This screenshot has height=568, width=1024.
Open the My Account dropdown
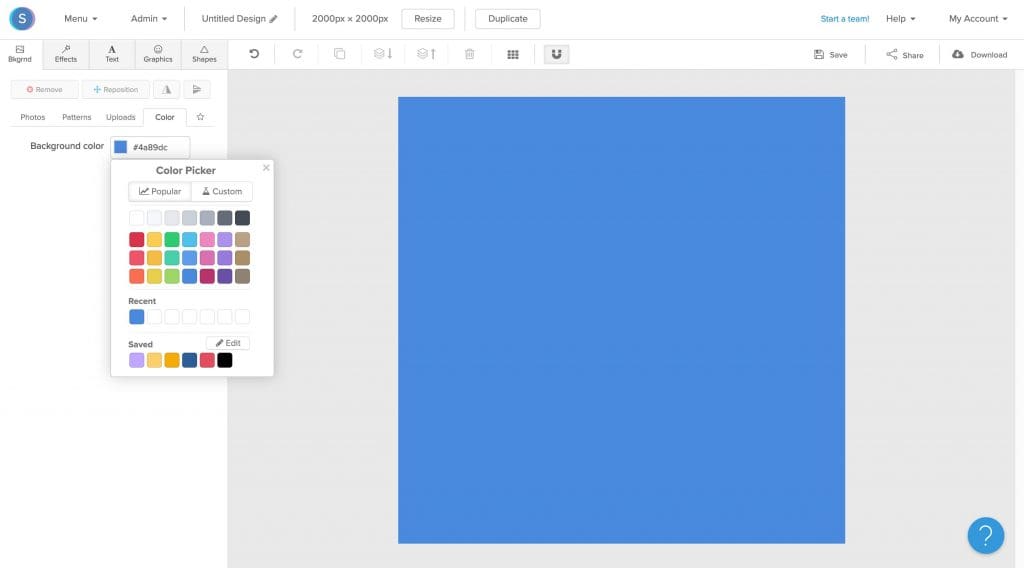pos(978,19)
